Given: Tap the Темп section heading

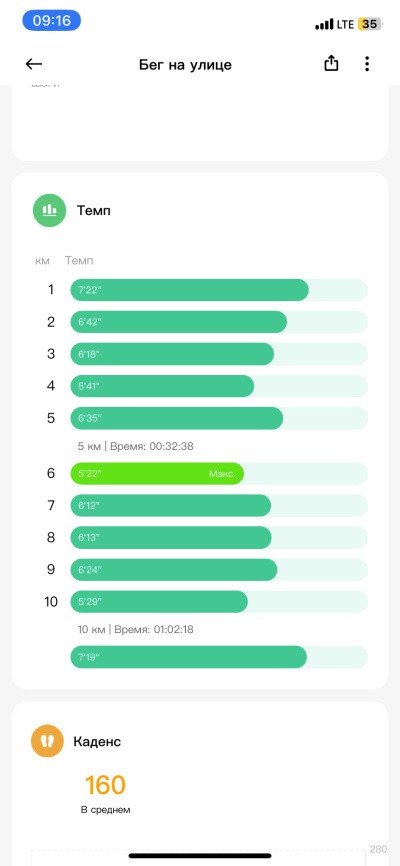Looking at the screenshot, I should point(93,210).
